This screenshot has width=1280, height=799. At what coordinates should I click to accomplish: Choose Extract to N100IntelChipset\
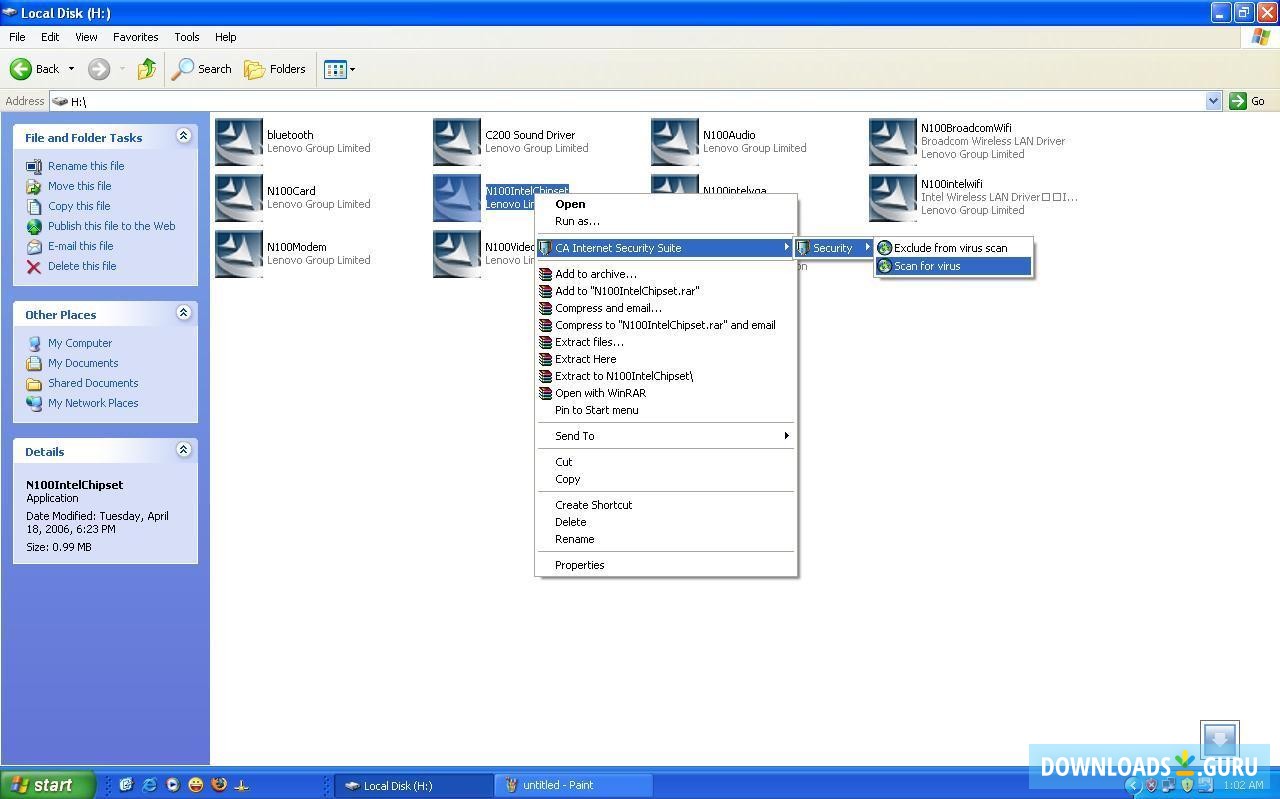[x=666, y=376]
